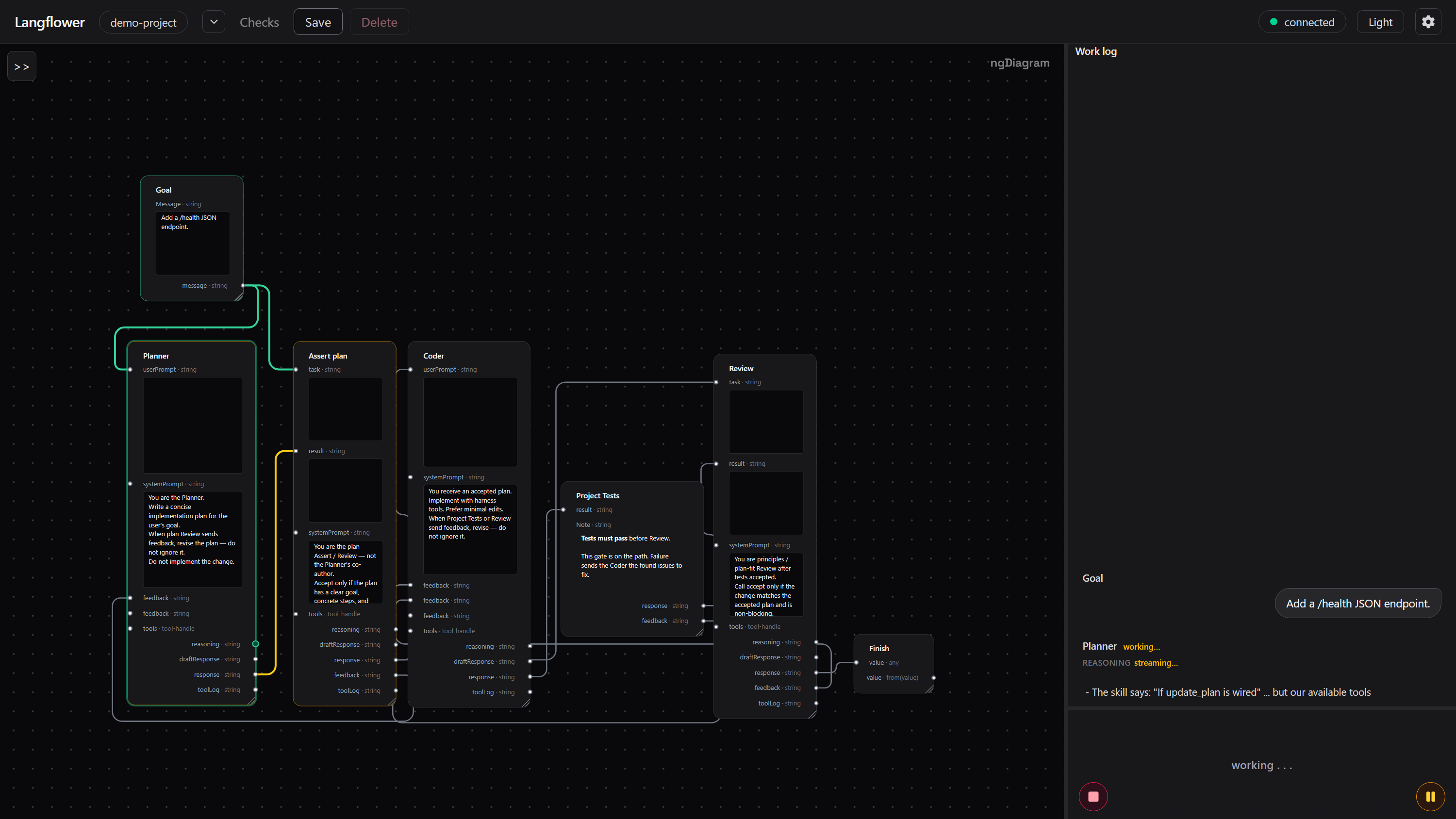Click the Planner working entry in Work log

pos(1121,646)
